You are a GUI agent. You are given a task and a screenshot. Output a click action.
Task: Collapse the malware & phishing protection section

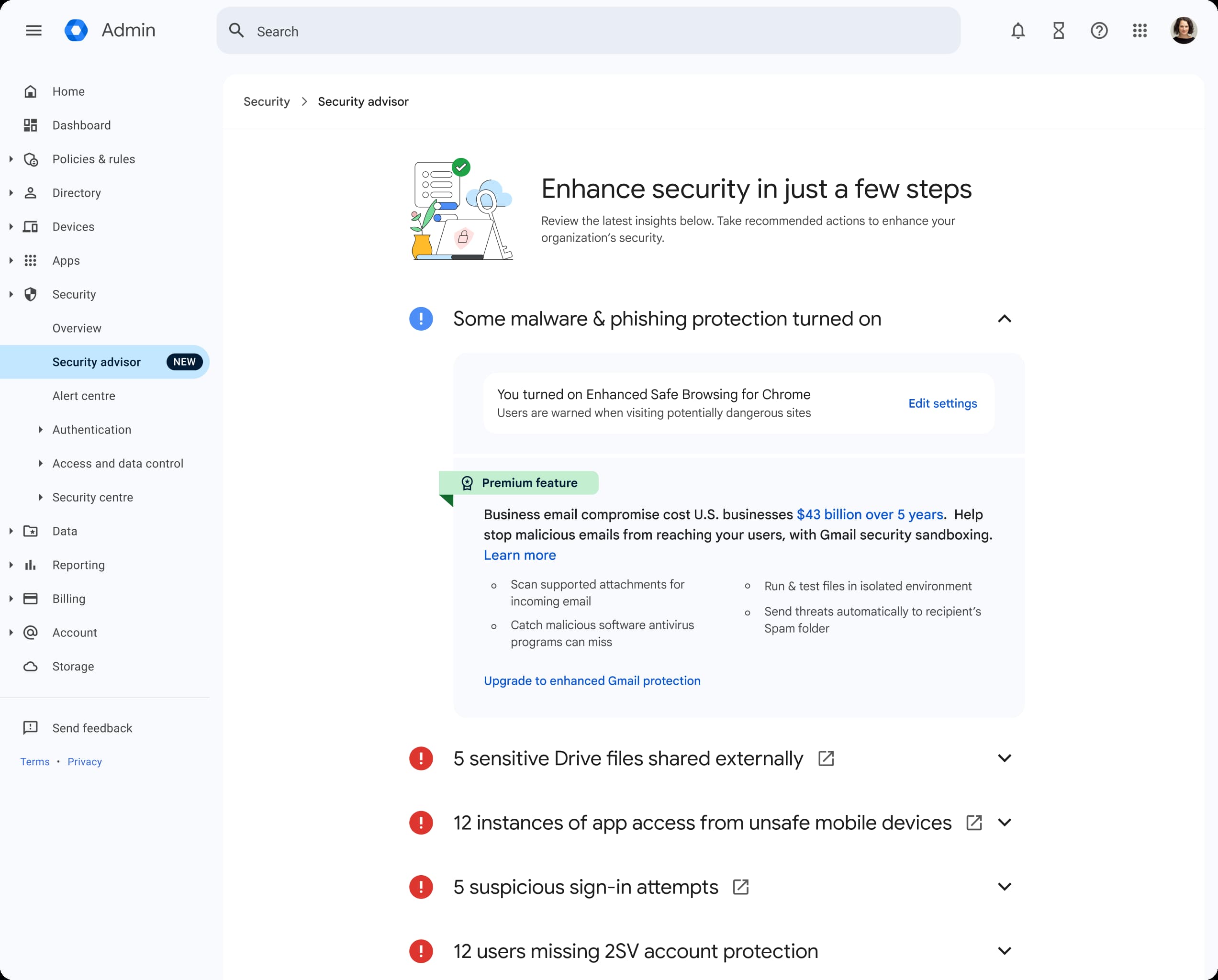[1004, 319]
